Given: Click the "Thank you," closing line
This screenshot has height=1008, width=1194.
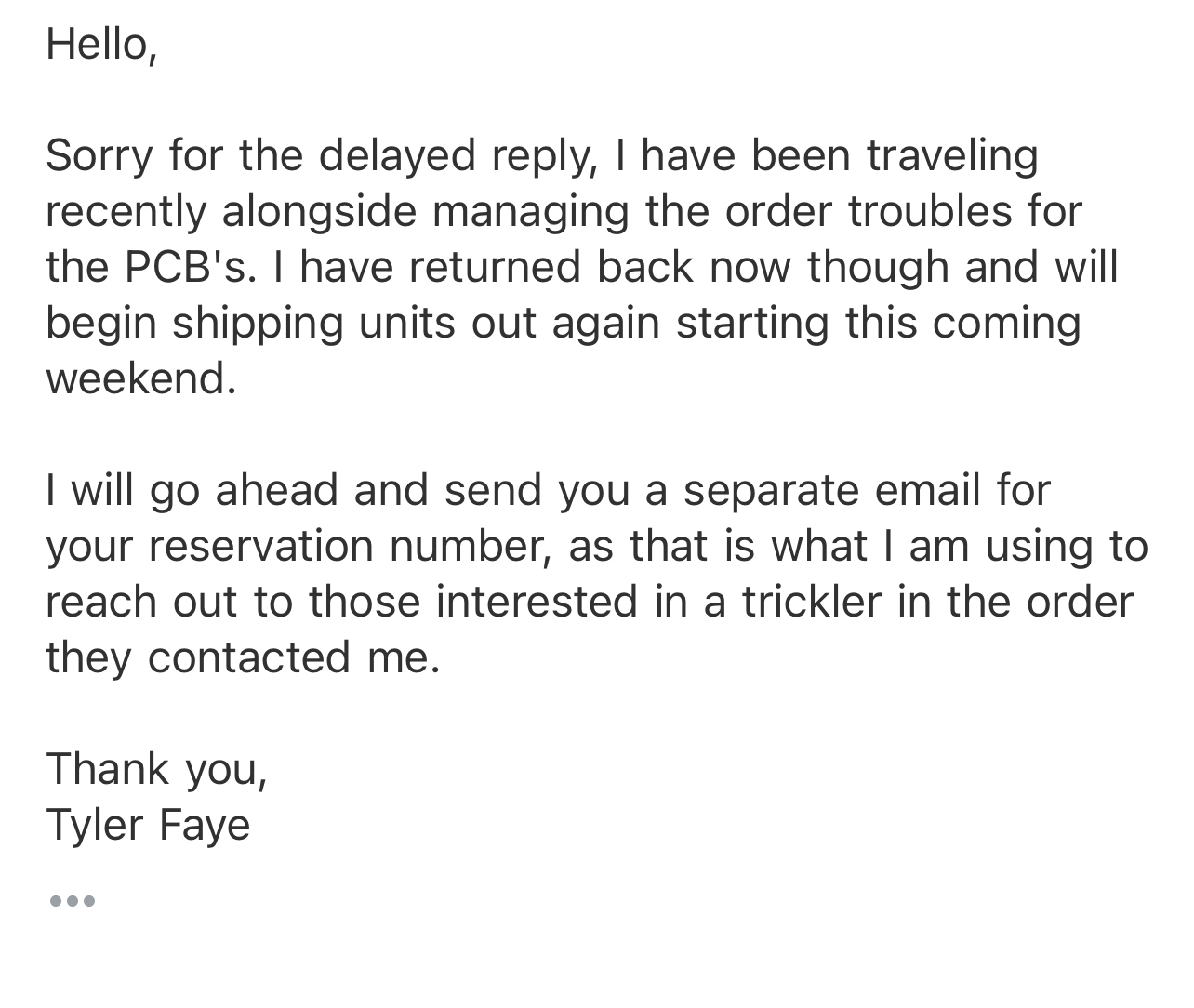Looking at the screenshot, I should [157, 770].
